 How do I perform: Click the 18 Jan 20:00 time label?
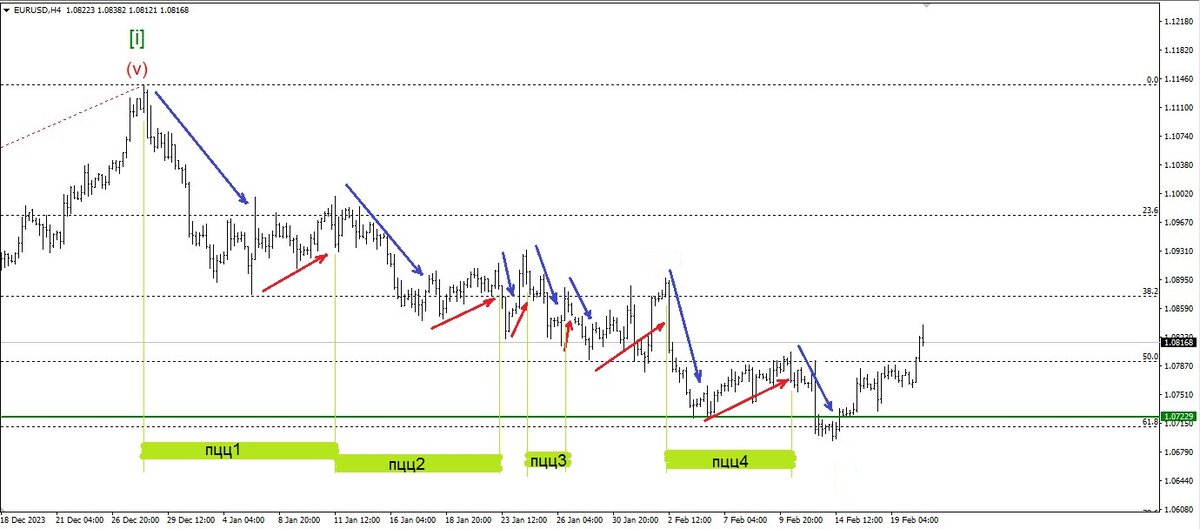pyautogui.click(x=470, y=520)
